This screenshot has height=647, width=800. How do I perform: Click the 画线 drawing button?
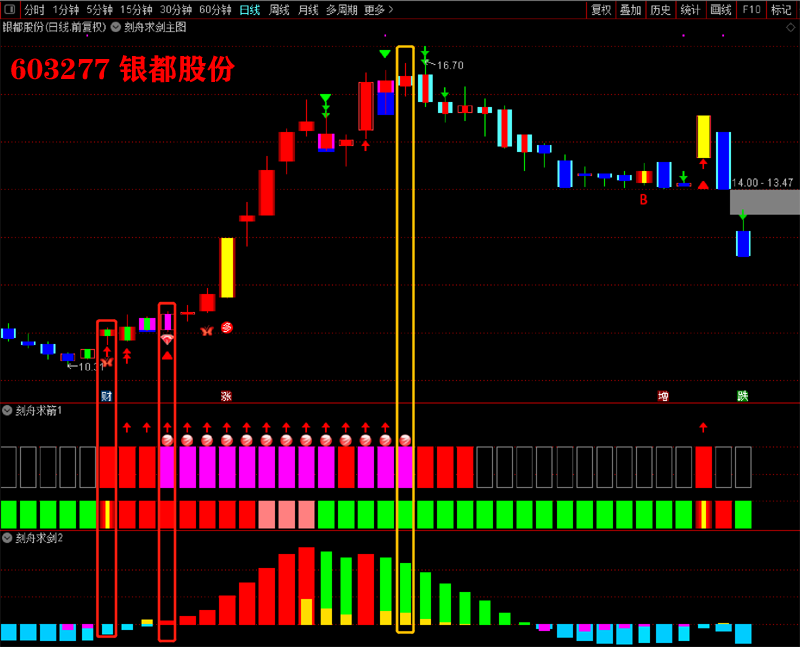coord(720,10)
